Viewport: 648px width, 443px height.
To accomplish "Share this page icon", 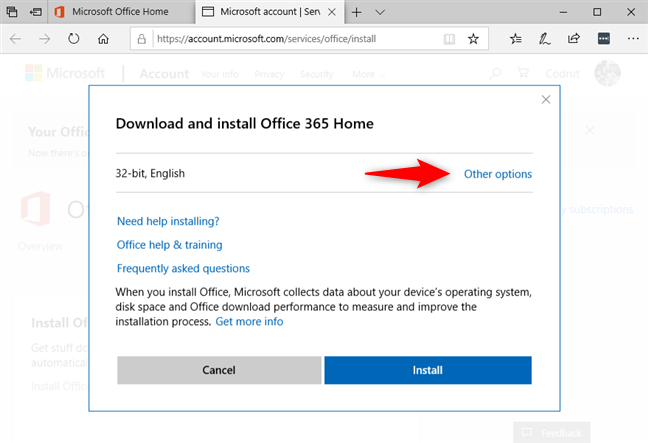I will (574, 39).
